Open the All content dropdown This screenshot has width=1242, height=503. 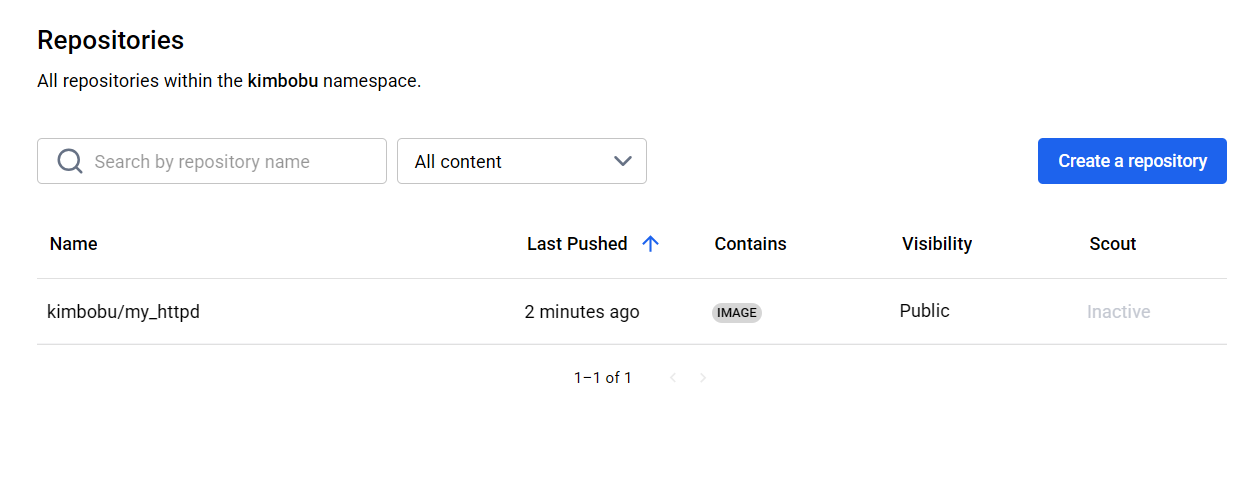520,161
